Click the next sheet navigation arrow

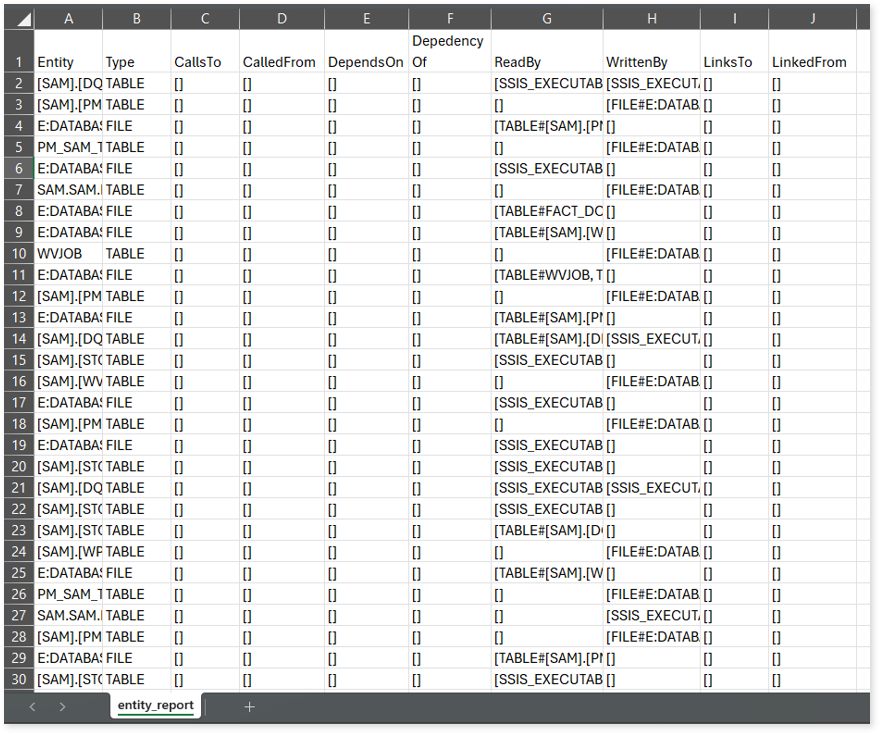pos(62,707)
